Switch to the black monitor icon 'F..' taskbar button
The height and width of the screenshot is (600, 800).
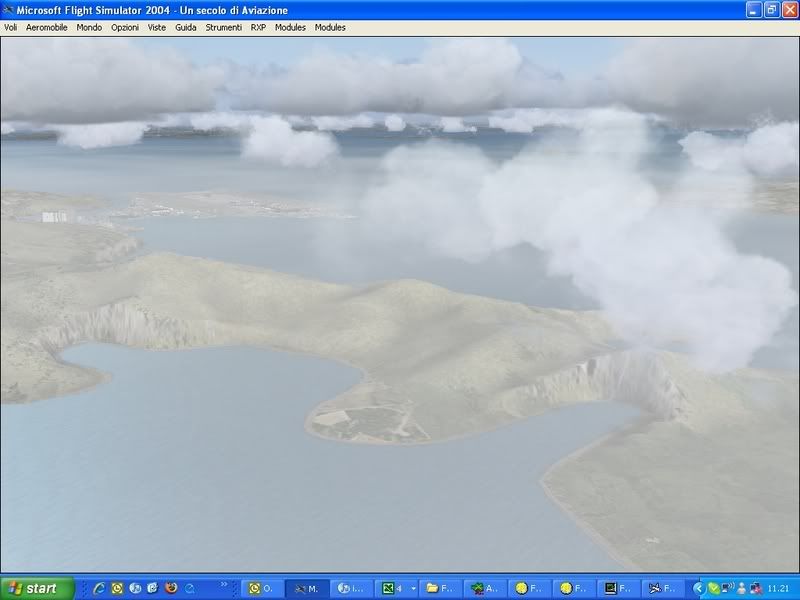[618, 588]
